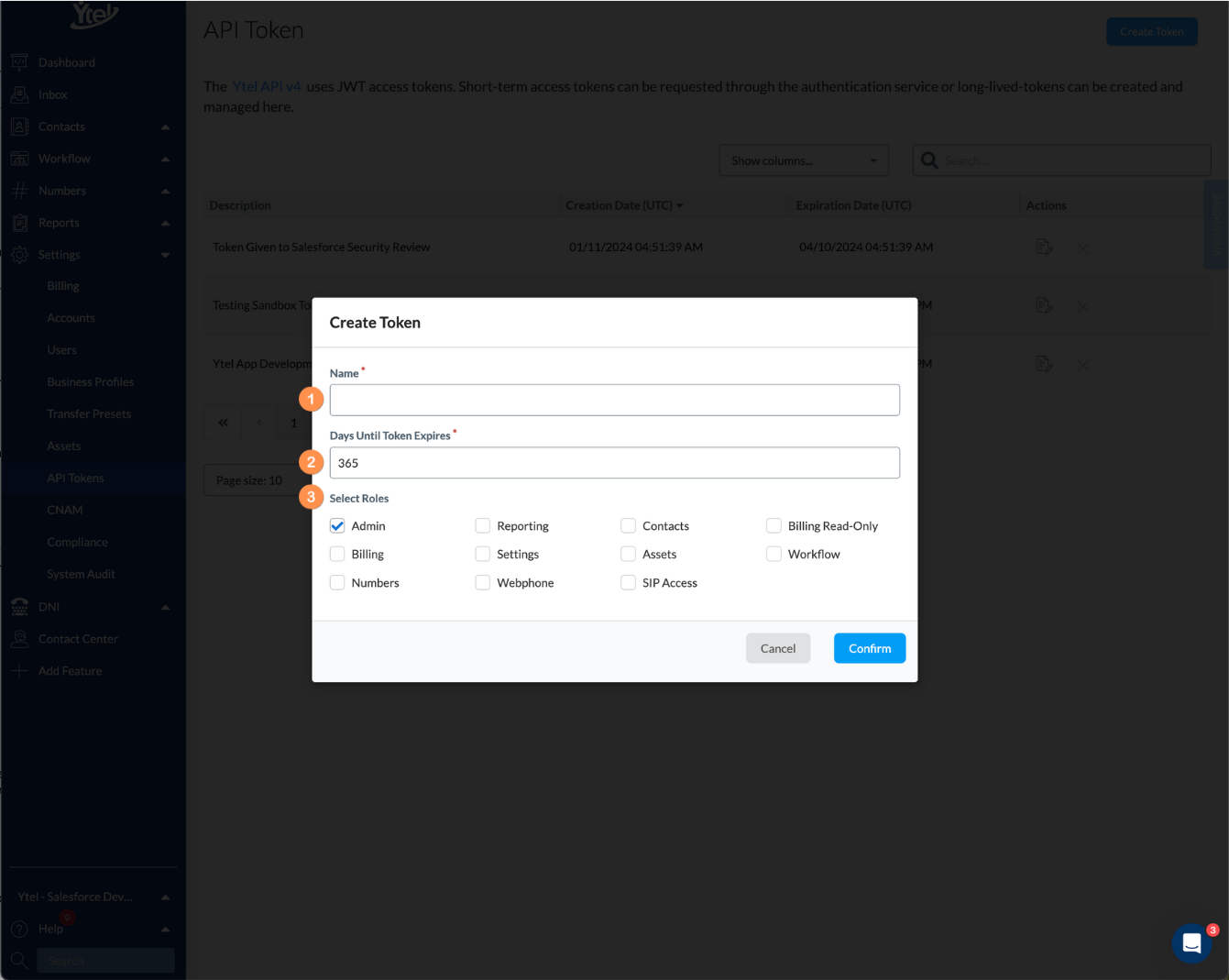
Task: Expand the Contacts sidebar section arrow
Action: click(x=165, y=127)
